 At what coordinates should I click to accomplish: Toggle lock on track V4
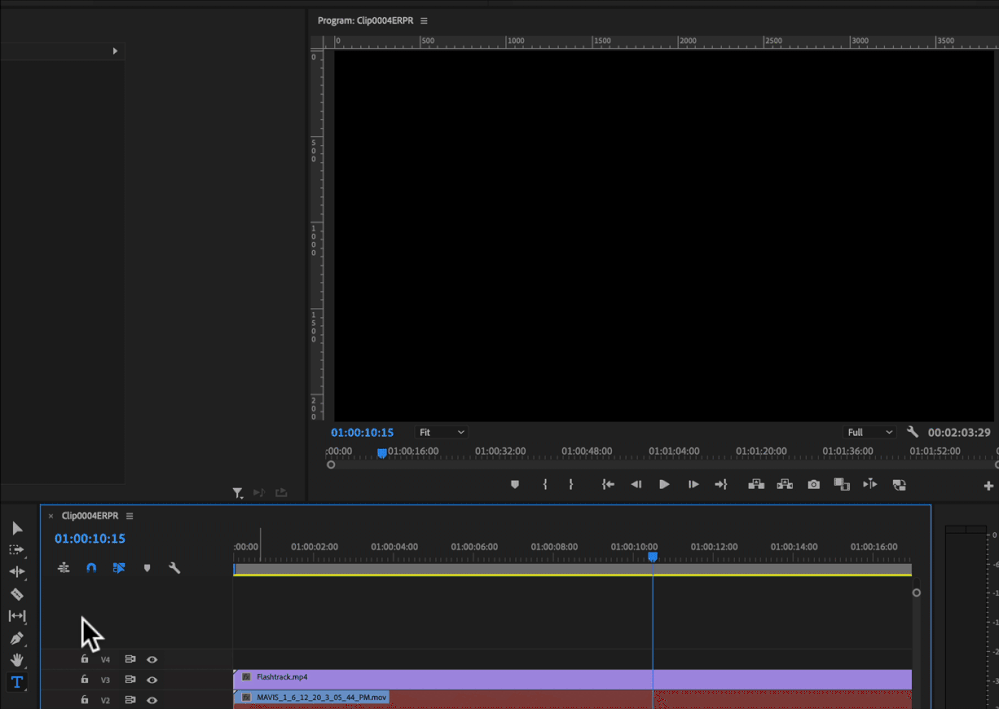point(85,660)
